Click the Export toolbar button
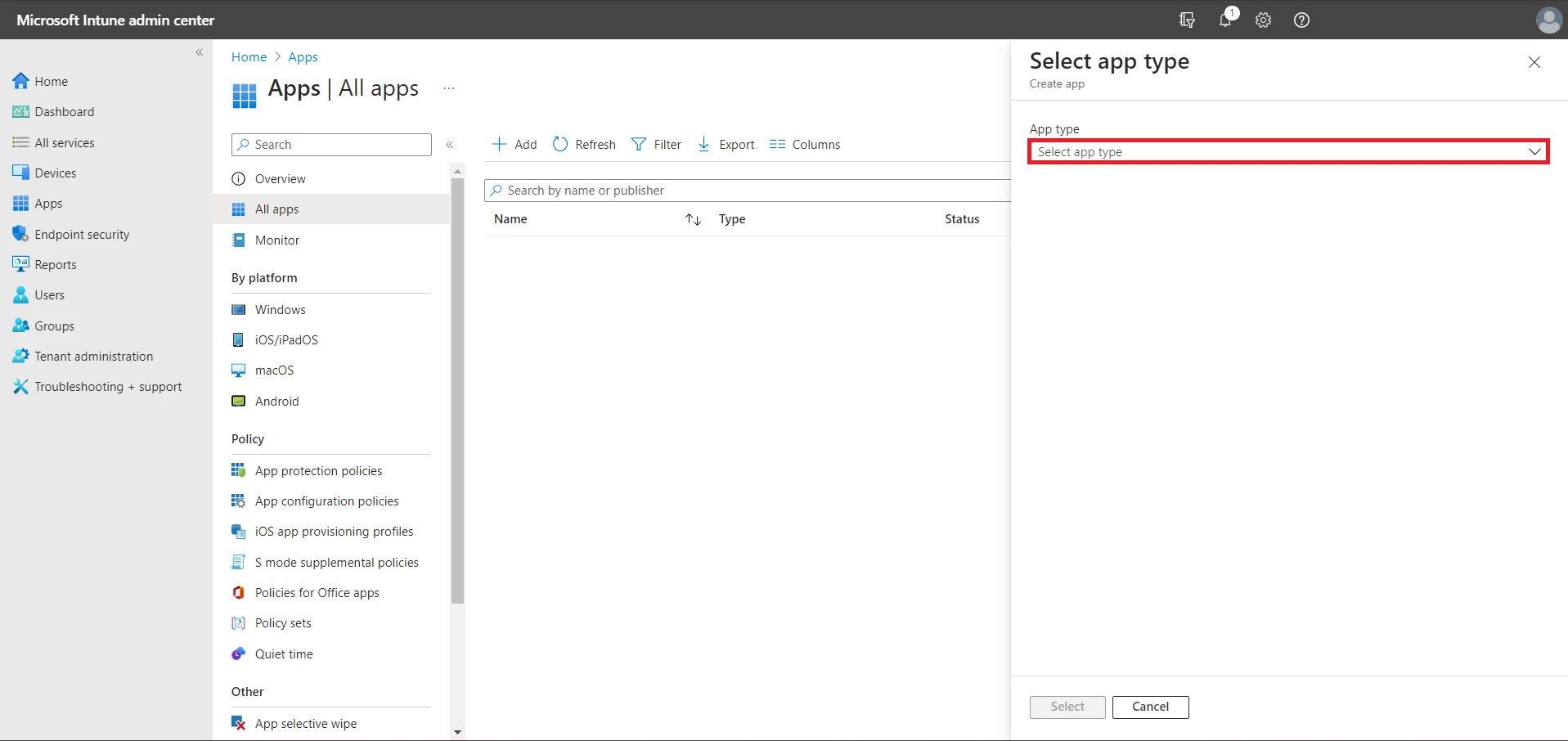The image size is (1568, 741). (x=726, y=145)
